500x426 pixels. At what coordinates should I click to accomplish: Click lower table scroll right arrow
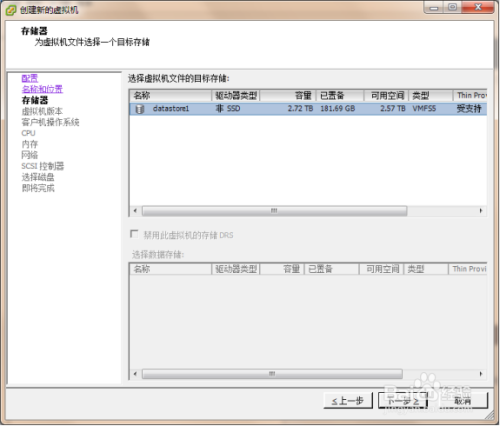(481, 374)
